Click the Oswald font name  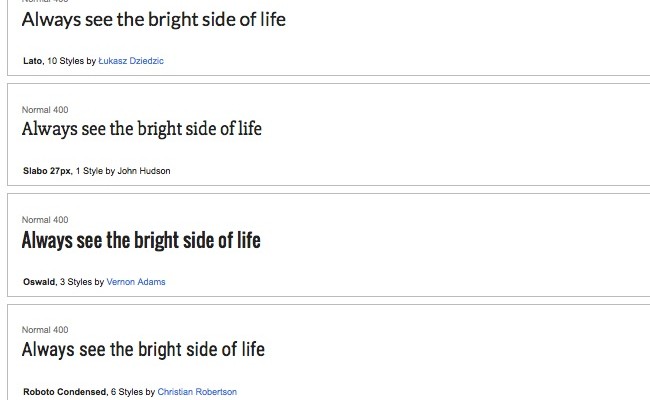[38, 282]
